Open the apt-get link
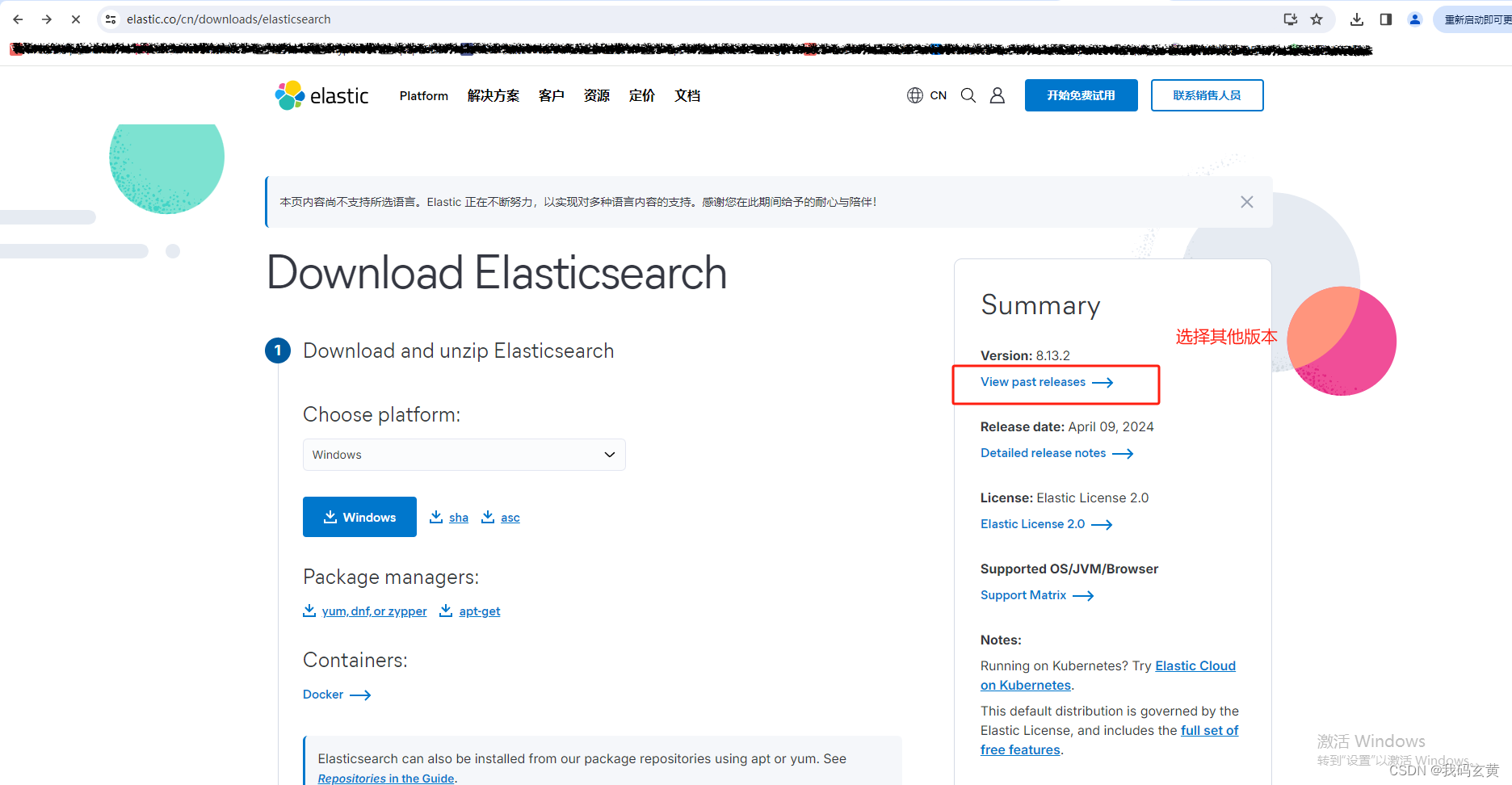1512x785 pixels. pos(480,611)
